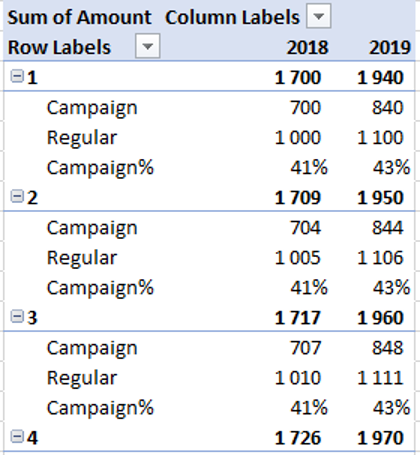
Task: Select the 1 111 Regular value
Action: 380,378
